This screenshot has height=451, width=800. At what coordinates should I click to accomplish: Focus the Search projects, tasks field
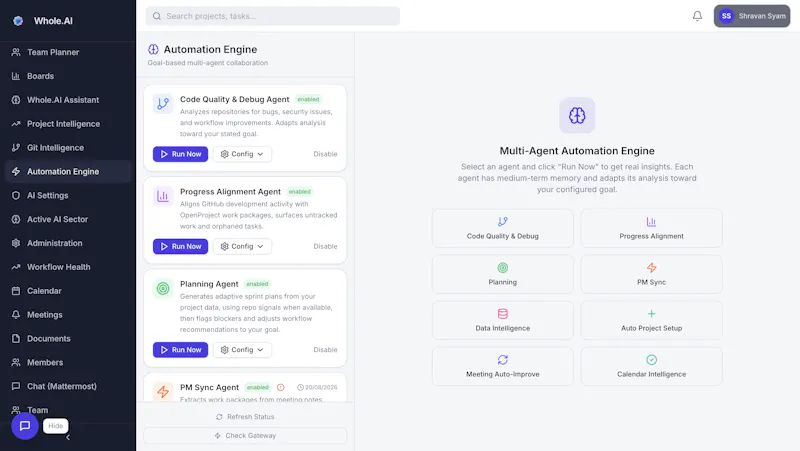pos(272,16)
